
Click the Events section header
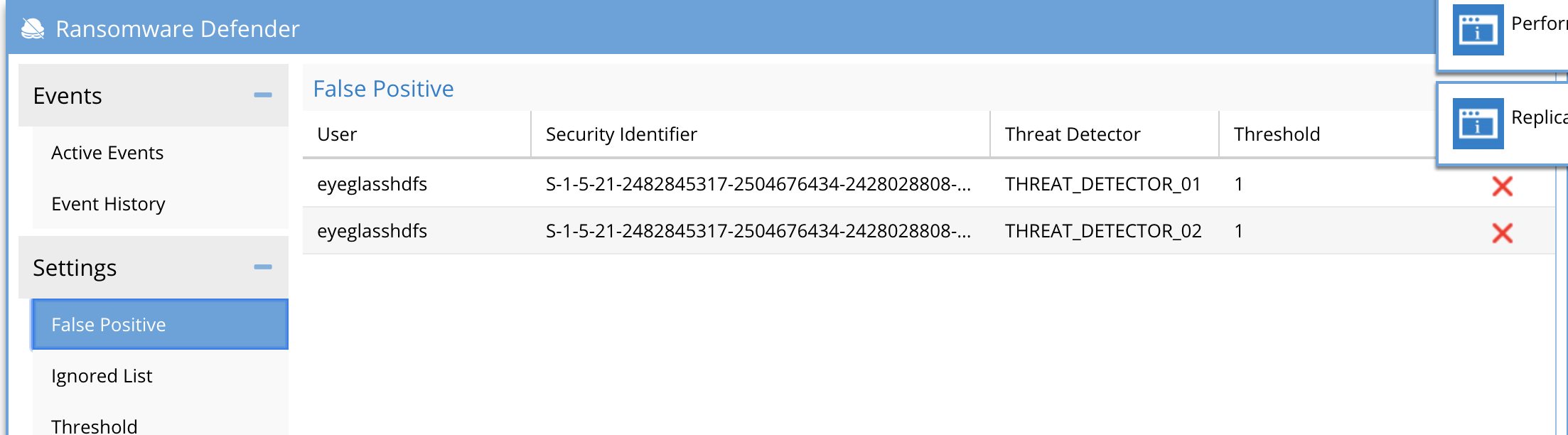click(x=68, y=96)
